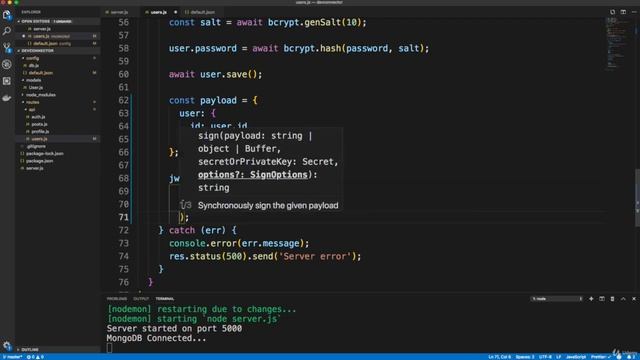Click the editor vertical scrollbar
This screenshot has width=640, height=360.
(637, 198)
